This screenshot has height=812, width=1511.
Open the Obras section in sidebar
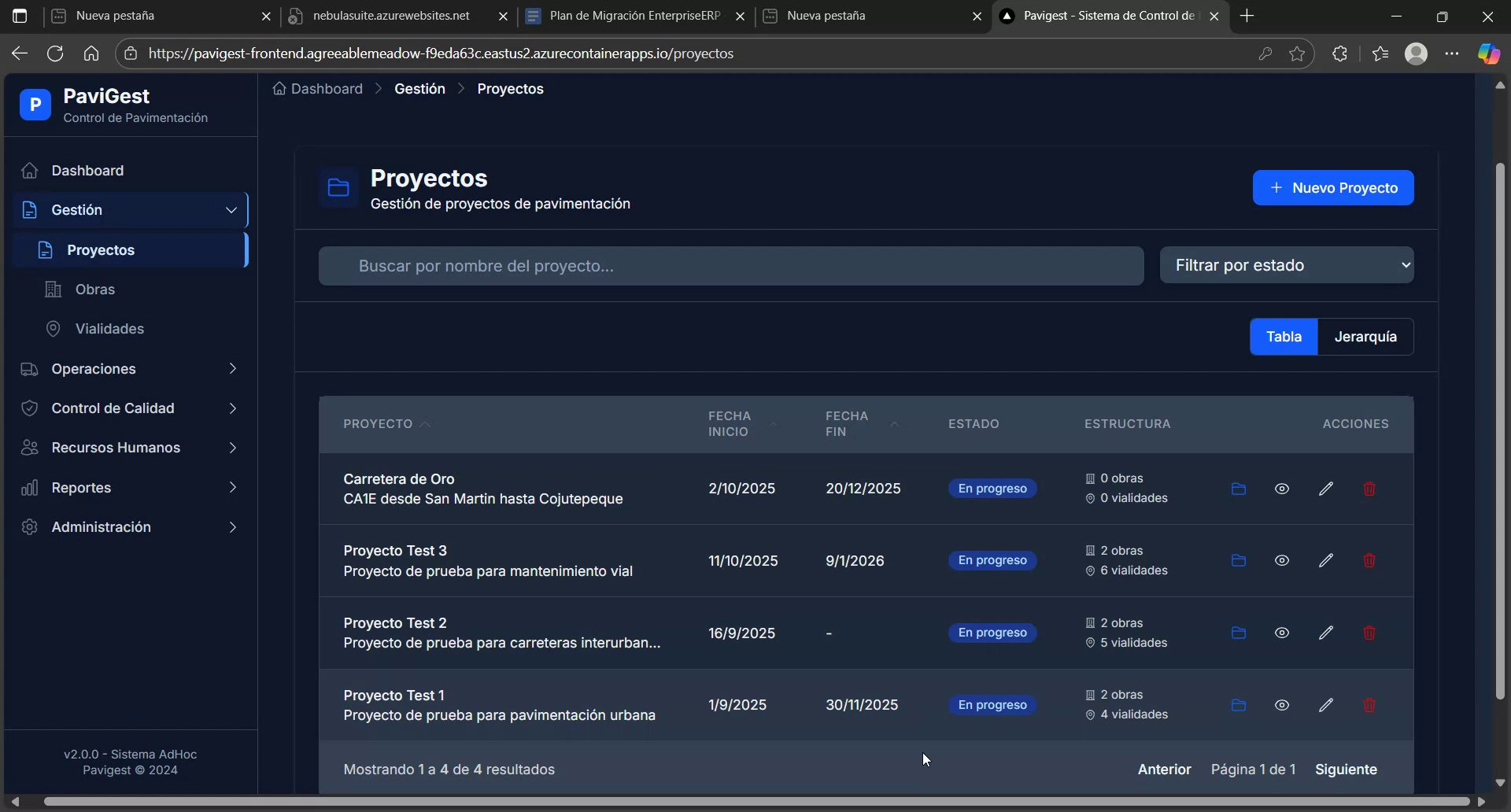click(x=94, y=290)
